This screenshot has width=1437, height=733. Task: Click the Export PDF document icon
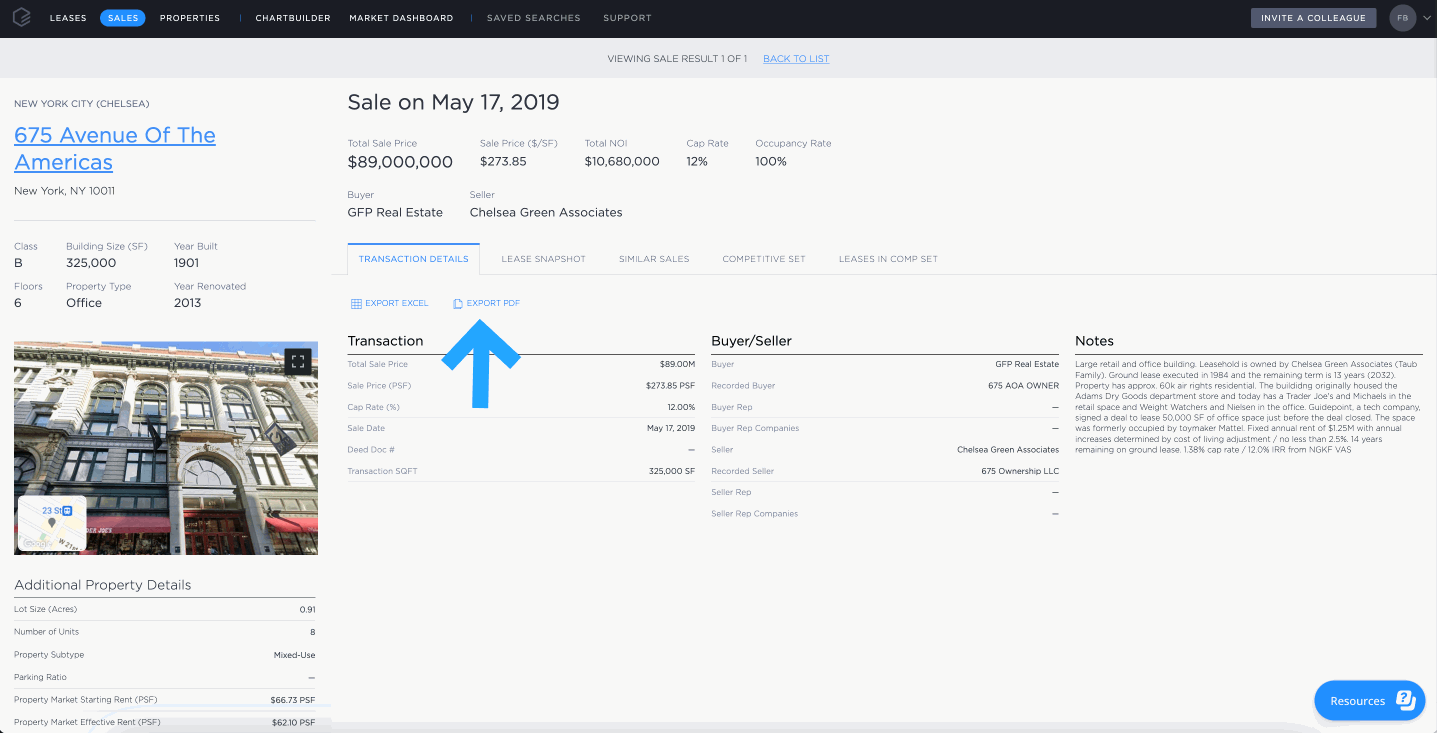tap(458, 303)
